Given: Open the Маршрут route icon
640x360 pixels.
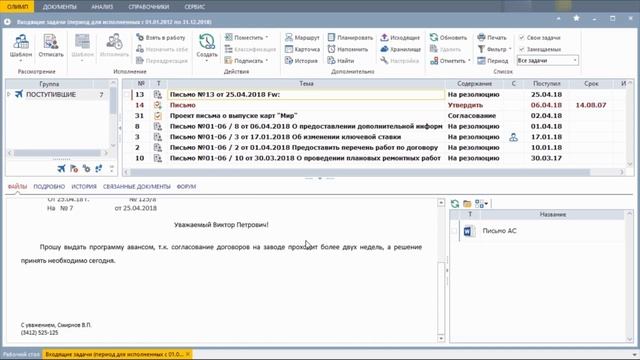Looking at the screenshot, I should point(289,38).
